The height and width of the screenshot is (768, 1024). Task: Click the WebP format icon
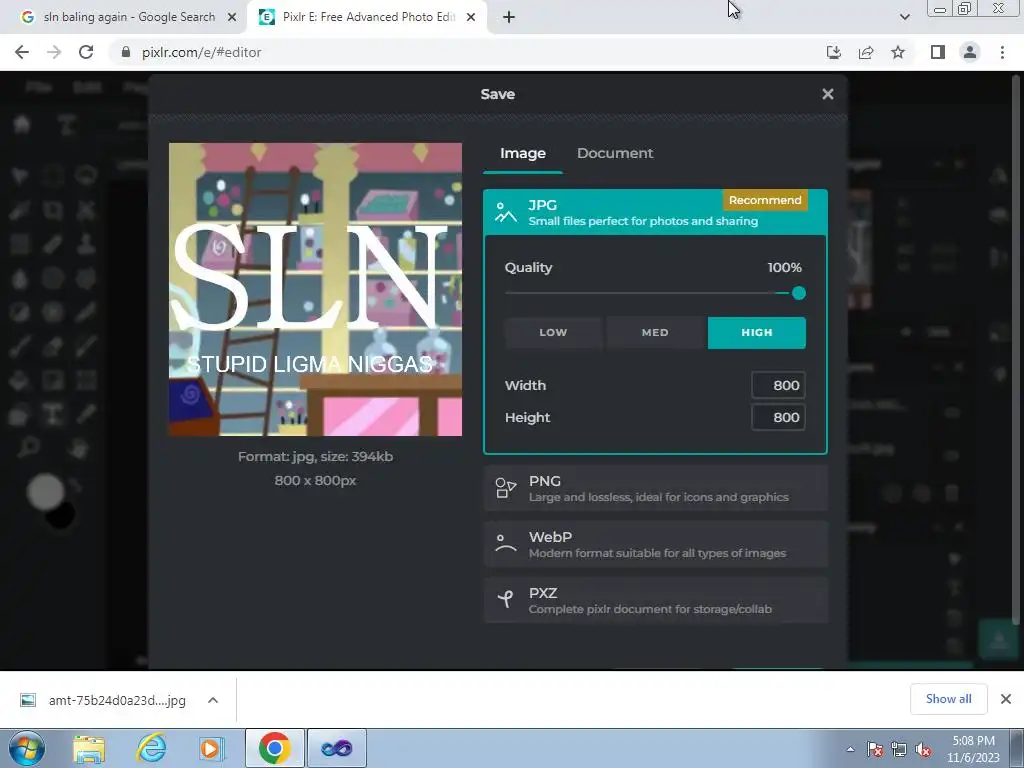tap(505, 543)
